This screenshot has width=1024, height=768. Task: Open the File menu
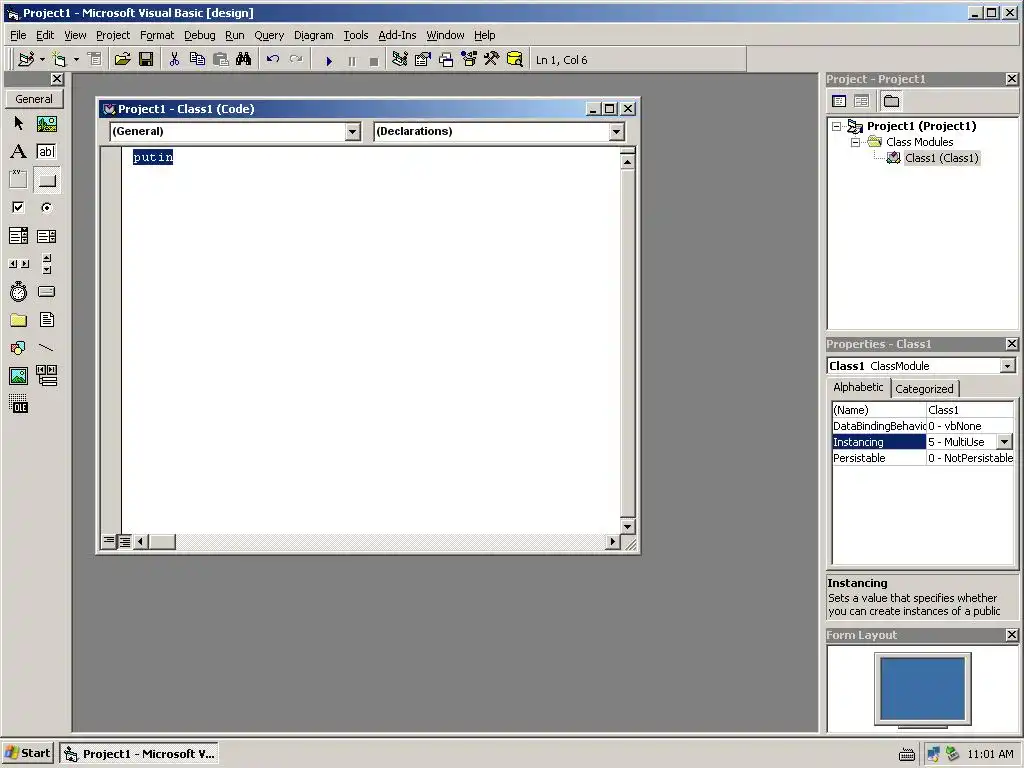click(18, 35)
